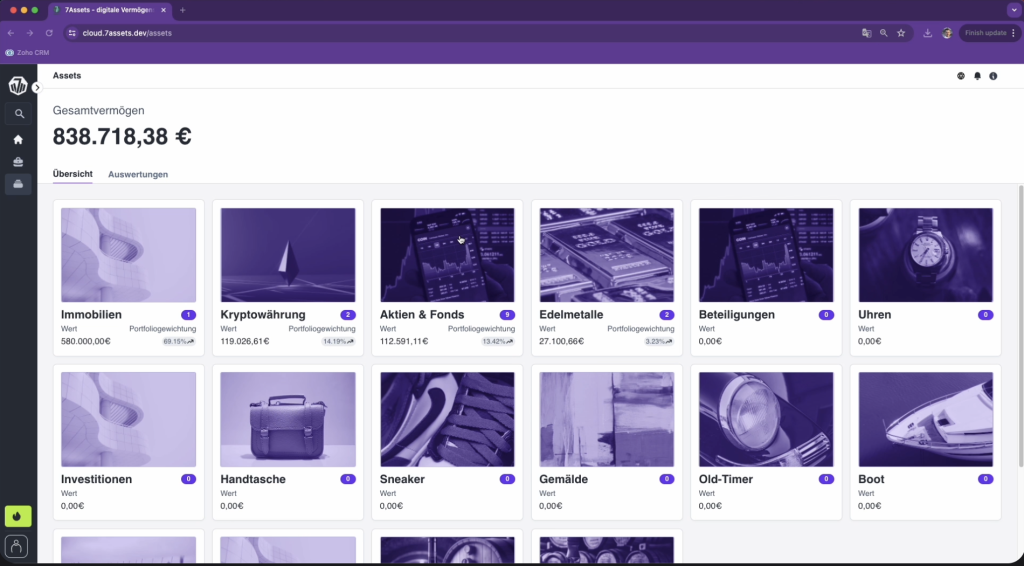
Task: Open the Boot yacht image
Action: tap(925, 420)
